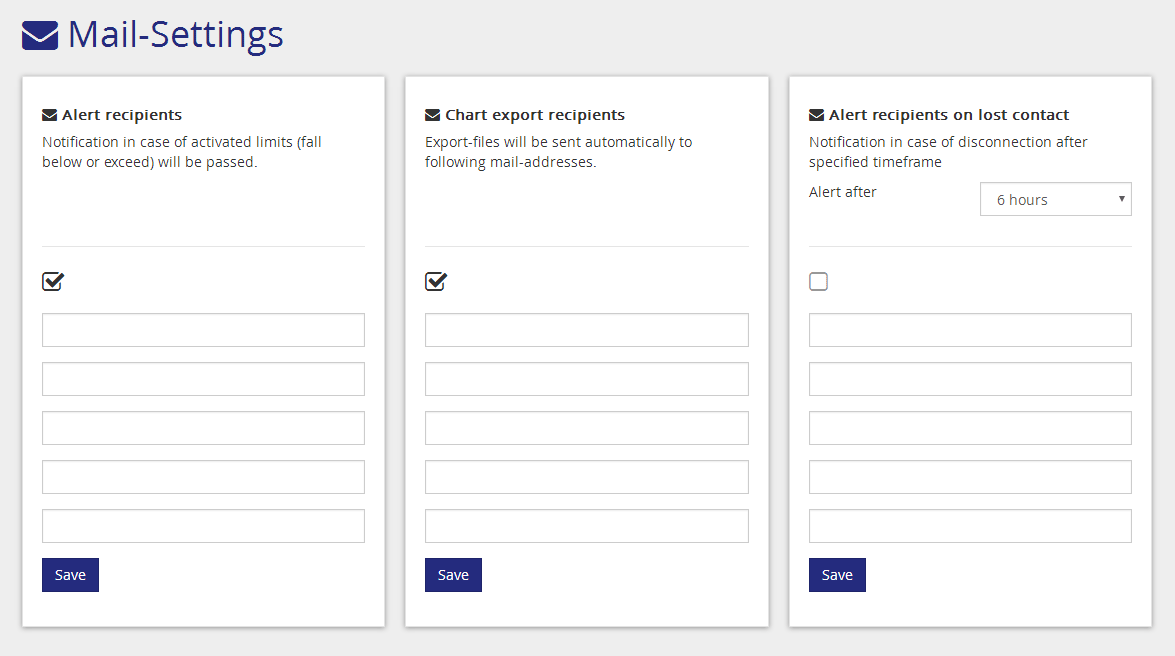
Task: Save the Alert recipients settings
Action: [70, 575]
